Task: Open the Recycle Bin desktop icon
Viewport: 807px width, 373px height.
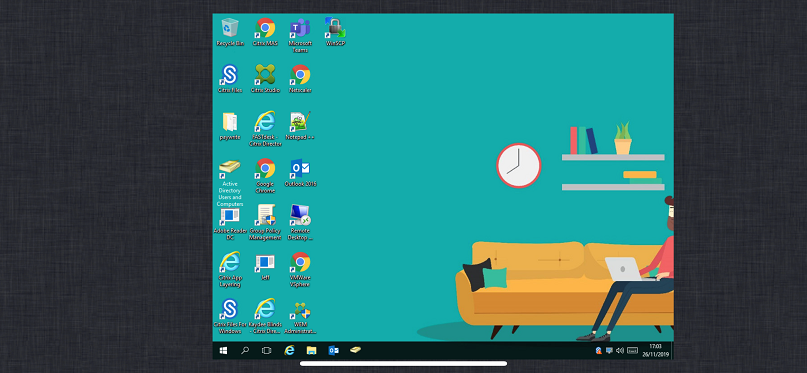Action: click(230, 32)
